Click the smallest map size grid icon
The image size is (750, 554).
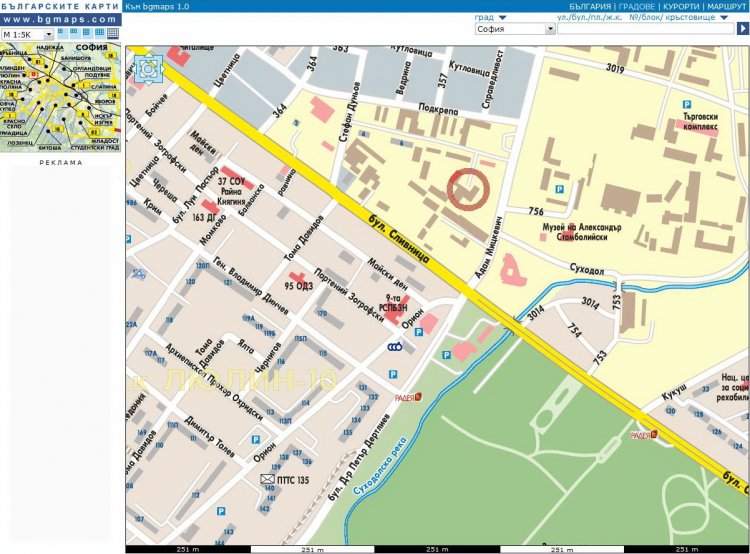pyautogui.click(x=62, y=33)
